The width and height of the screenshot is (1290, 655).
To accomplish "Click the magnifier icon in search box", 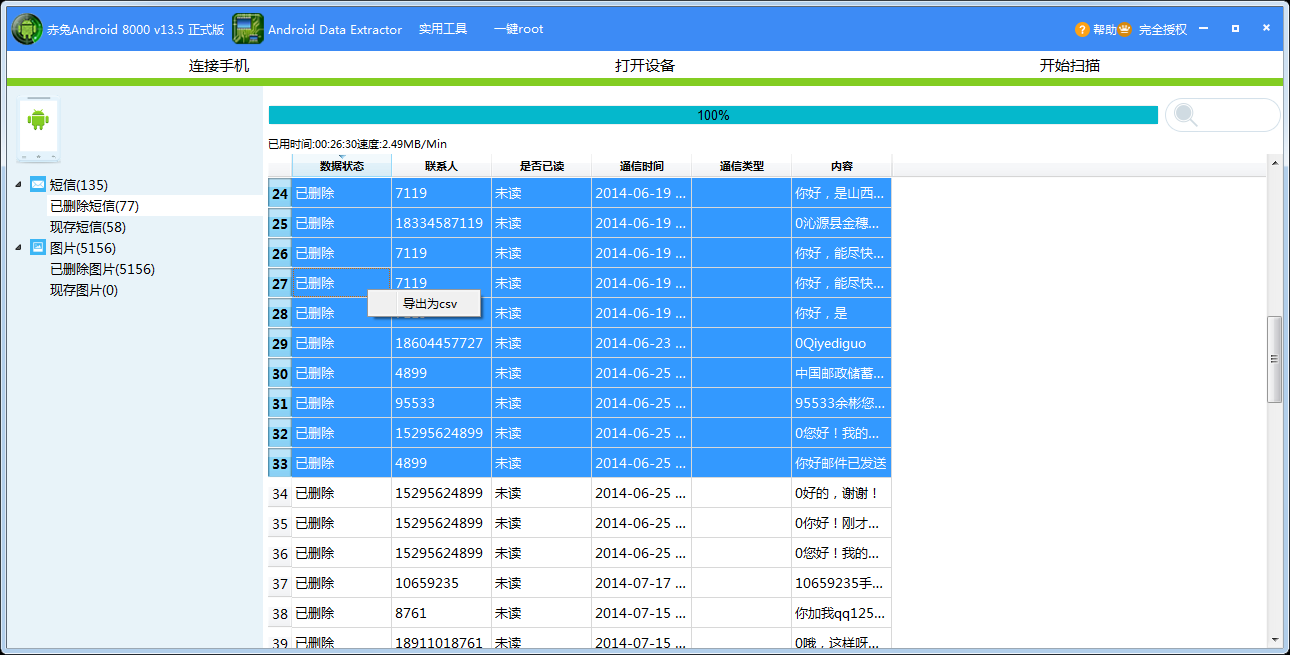I will (x=1186, y=115).
